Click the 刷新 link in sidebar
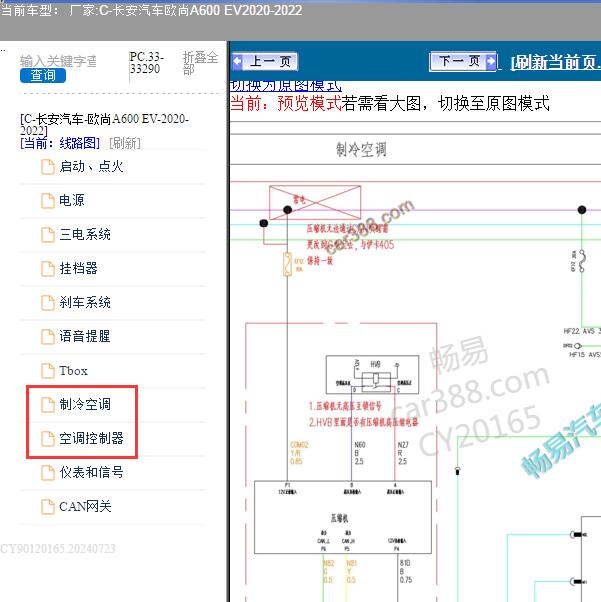 [125, 143]
